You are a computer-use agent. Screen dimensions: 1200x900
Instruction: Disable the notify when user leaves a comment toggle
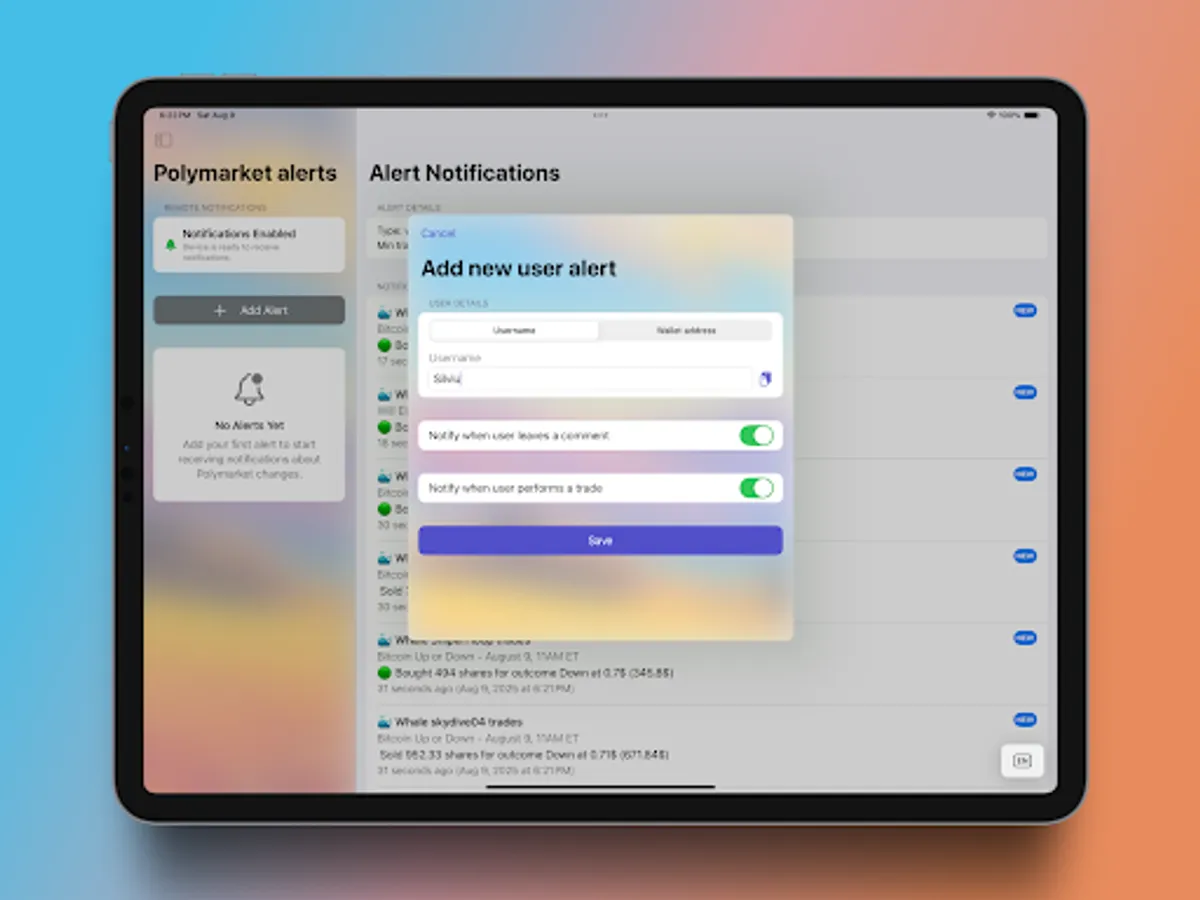758,435
